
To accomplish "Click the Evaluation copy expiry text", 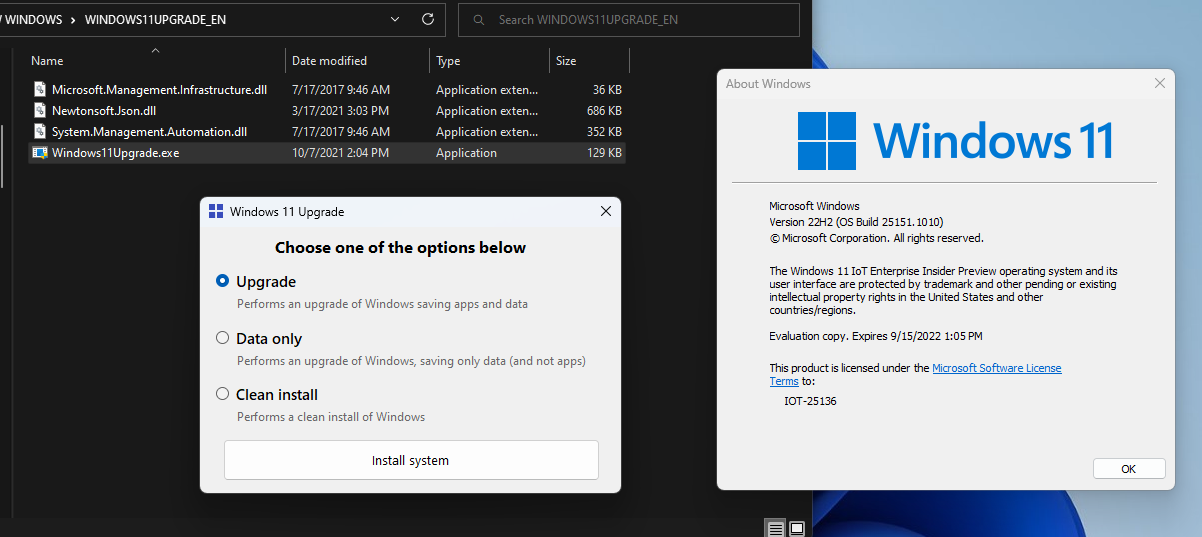I will pyautogui.click(x=876, y=336).
